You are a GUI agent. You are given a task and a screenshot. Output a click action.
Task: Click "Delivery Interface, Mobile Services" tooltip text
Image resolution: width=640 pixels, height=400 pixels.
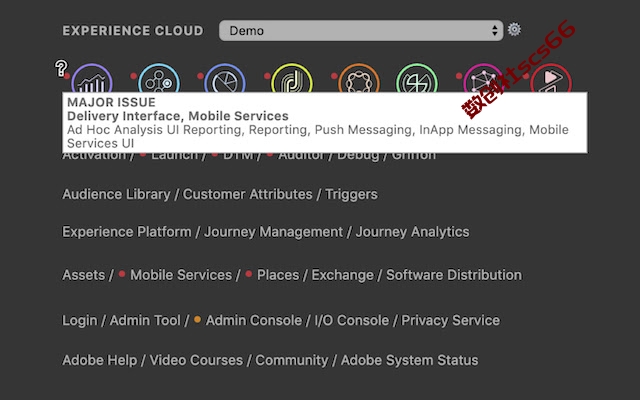click(x=178, y=116)
